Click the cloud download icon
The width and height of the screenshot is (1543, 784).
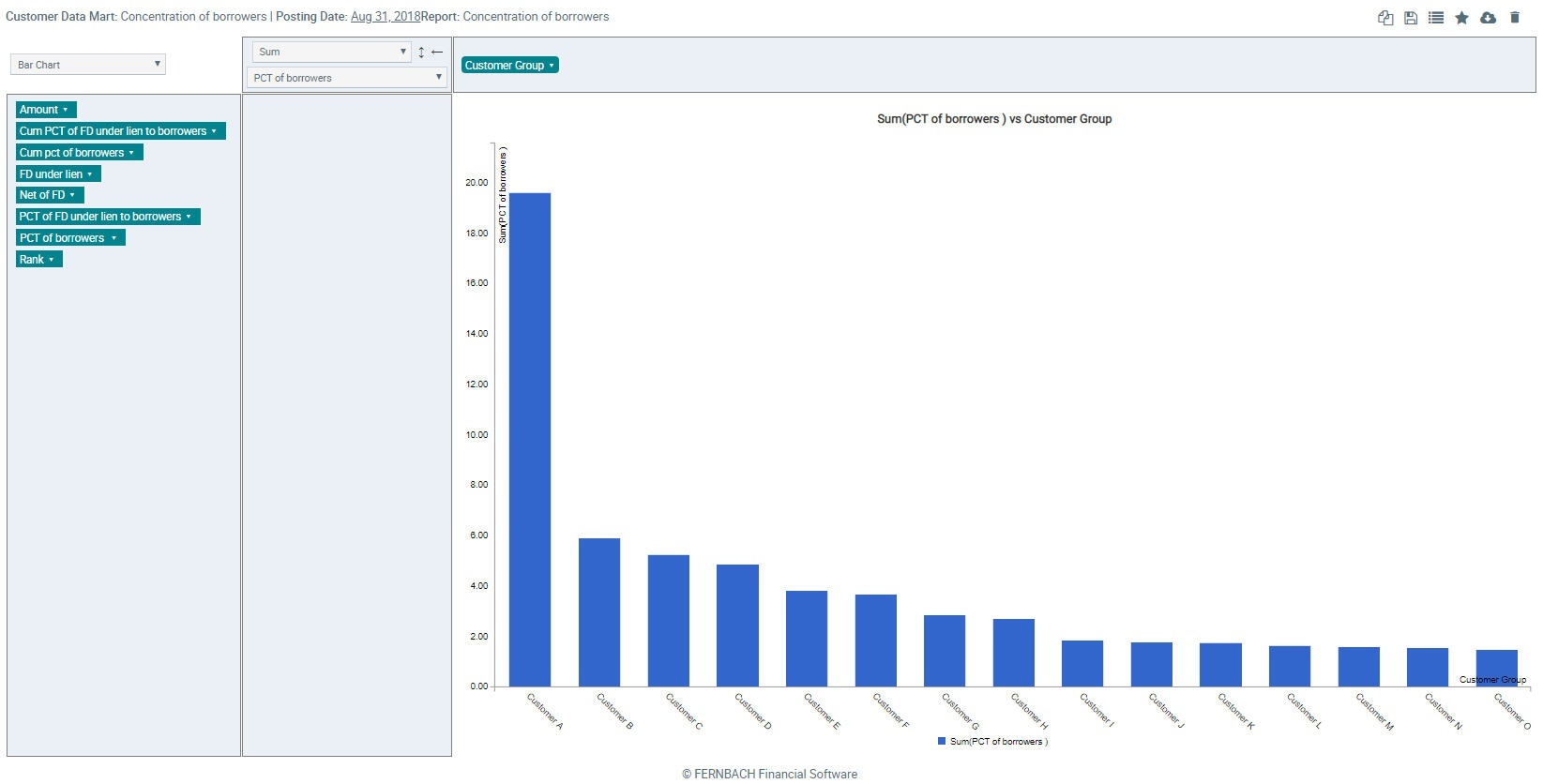coord(1488,18)
